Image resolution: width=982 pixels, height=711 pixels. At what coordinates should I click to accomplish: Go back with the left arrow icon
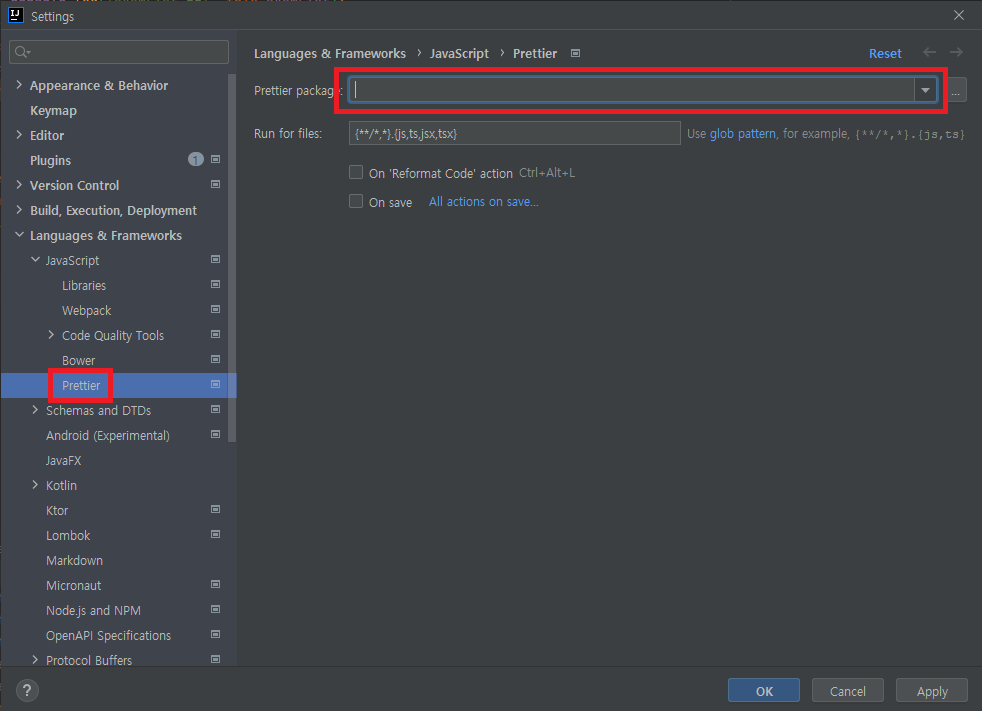[x=929, y=53]
